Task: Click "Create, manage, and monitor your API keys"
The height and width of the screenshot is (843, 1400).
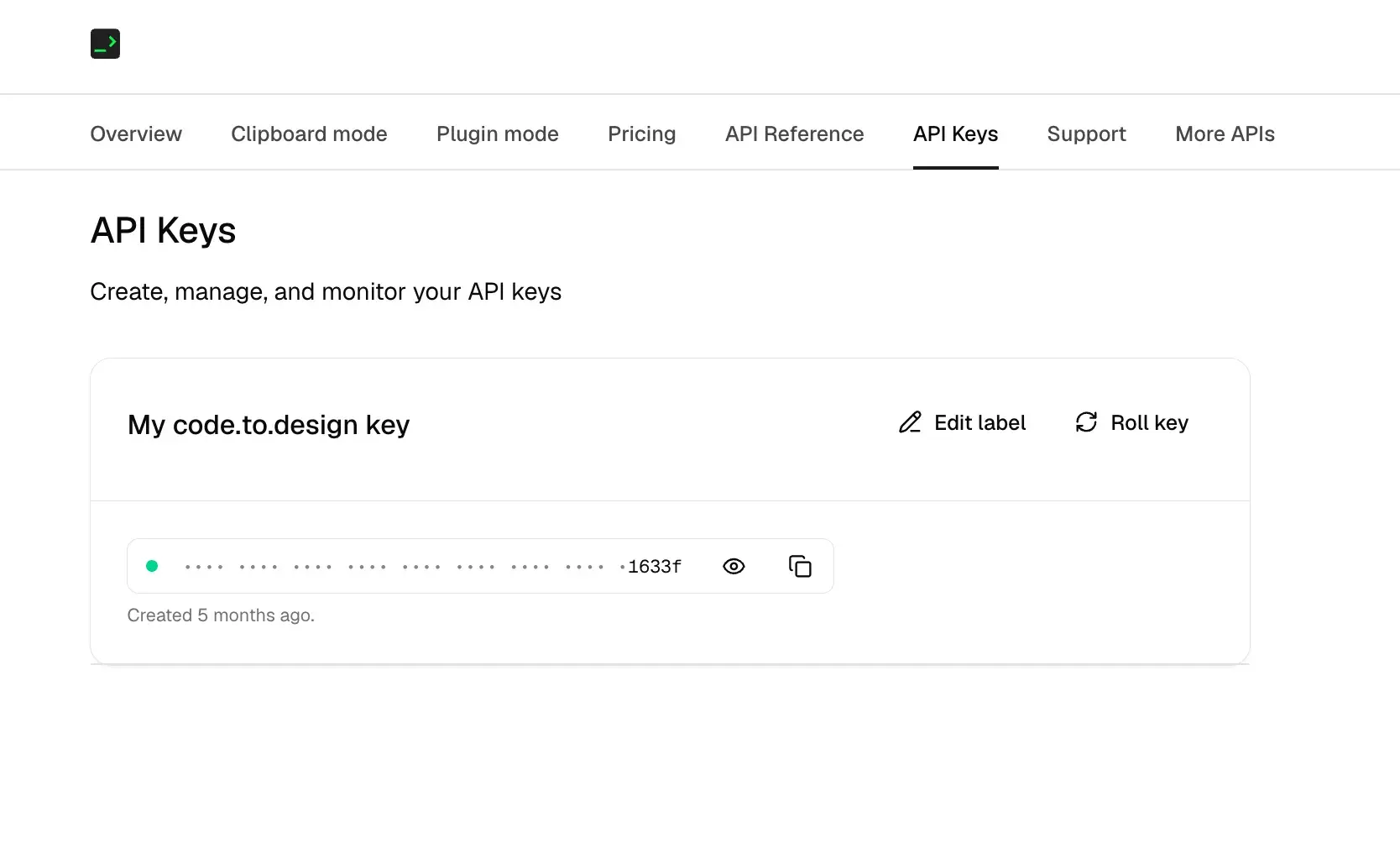Action: 326,291
